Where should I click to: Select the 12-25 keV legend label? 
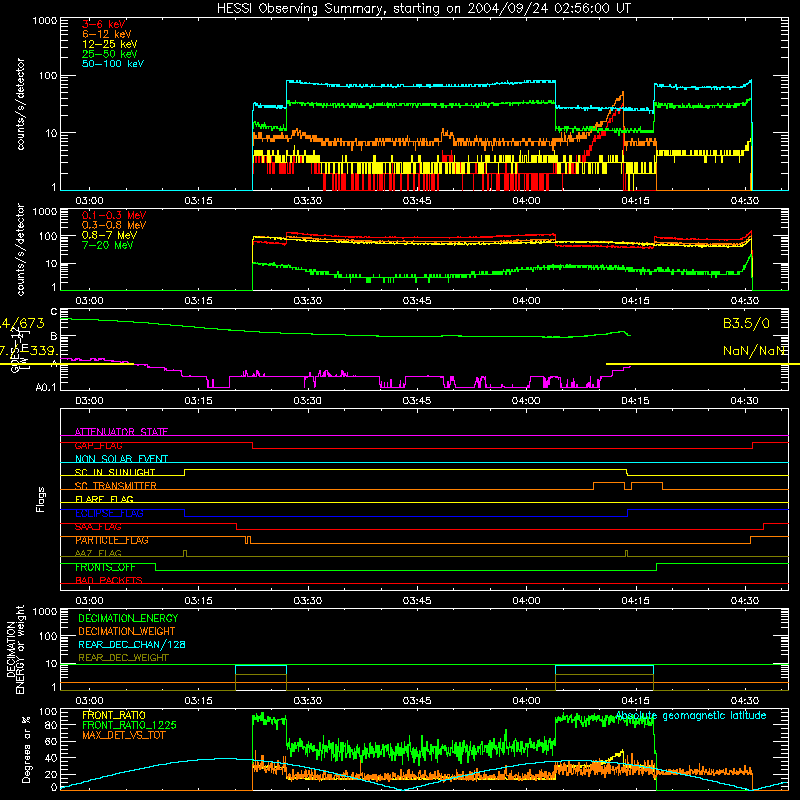click(110, 44)
